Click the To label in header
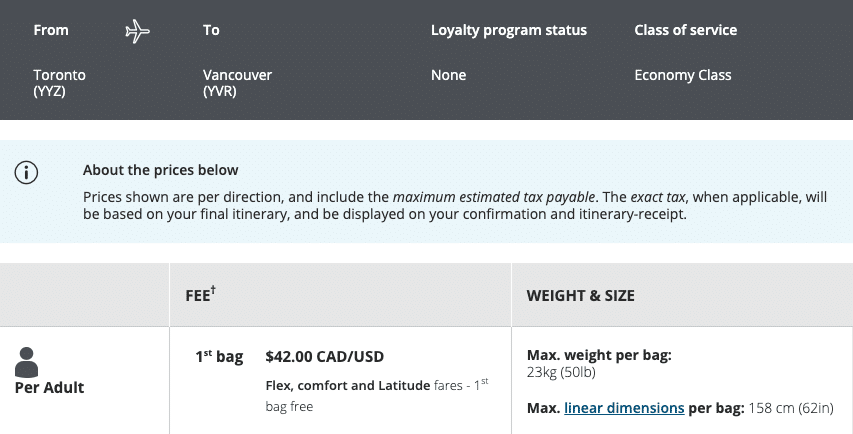Image resolution: width=853 pixels, height=434 pixels. coord(211,30)
